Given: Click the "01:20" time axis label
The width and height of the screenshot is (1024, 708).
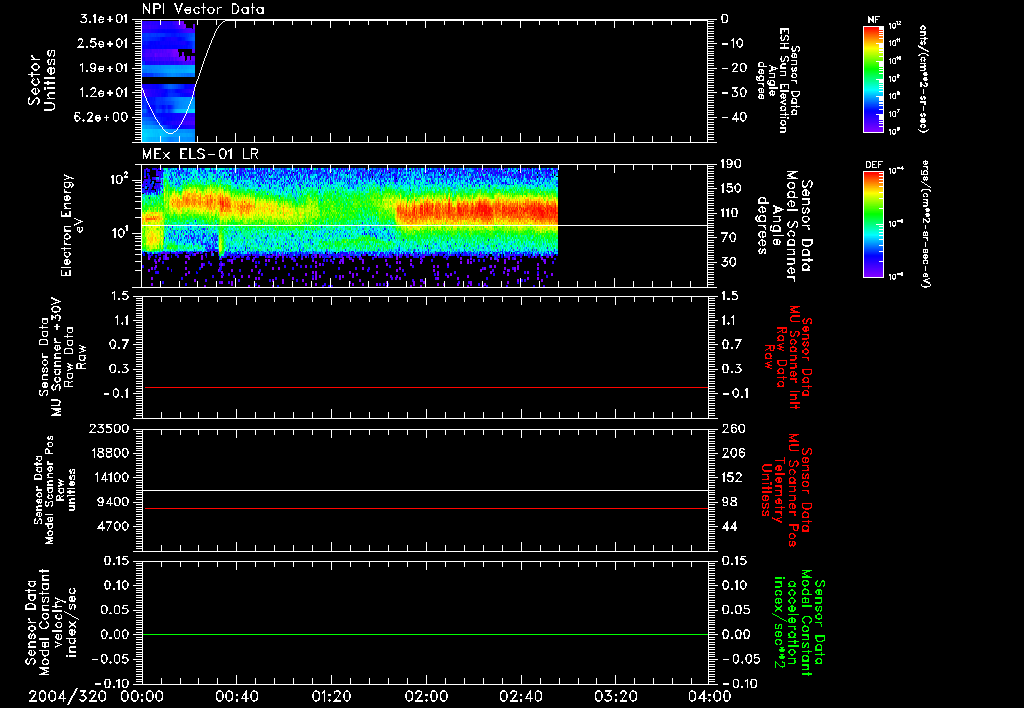Looking at the screenshot, I should point(332,696).
